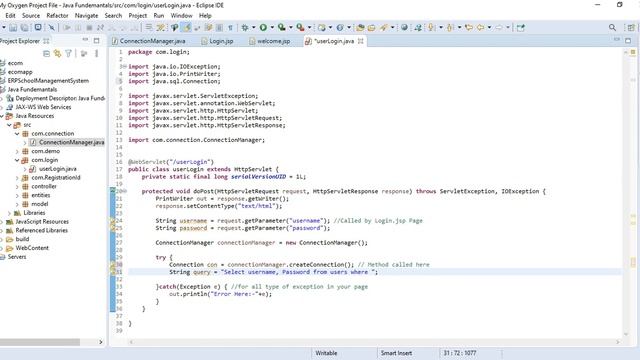640x360 pixels.
Task: Expand the com.demo package
Action: point(17,151)
